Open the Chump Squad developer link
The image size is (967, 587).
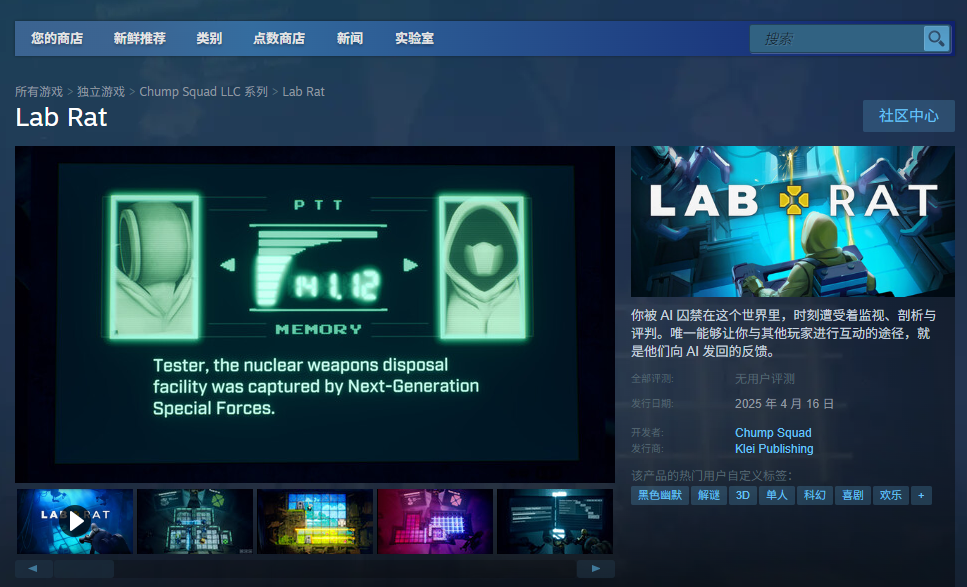click(773, 433)
